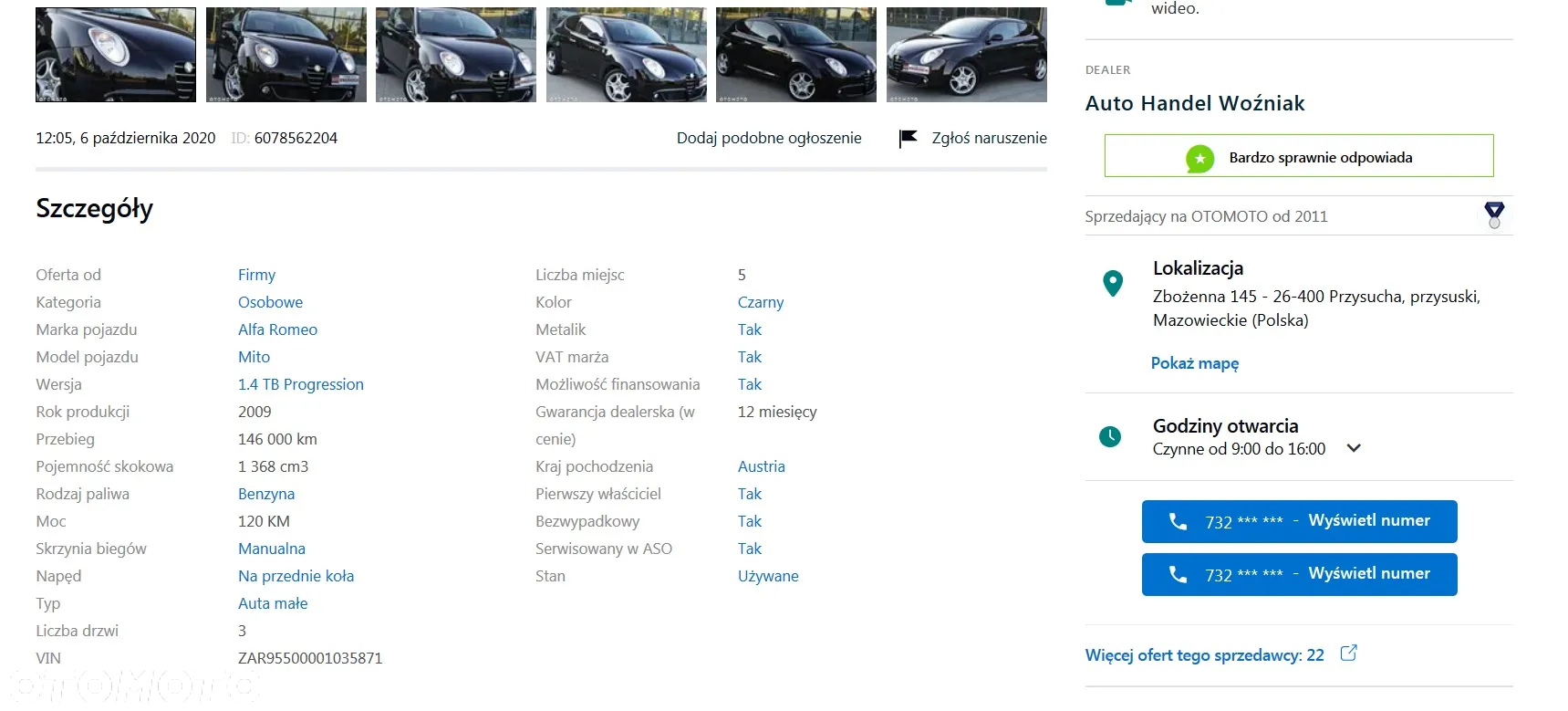Open external link icon beside seller offers
Screen dimensions: 1568x711
(x=1348, y=653)
